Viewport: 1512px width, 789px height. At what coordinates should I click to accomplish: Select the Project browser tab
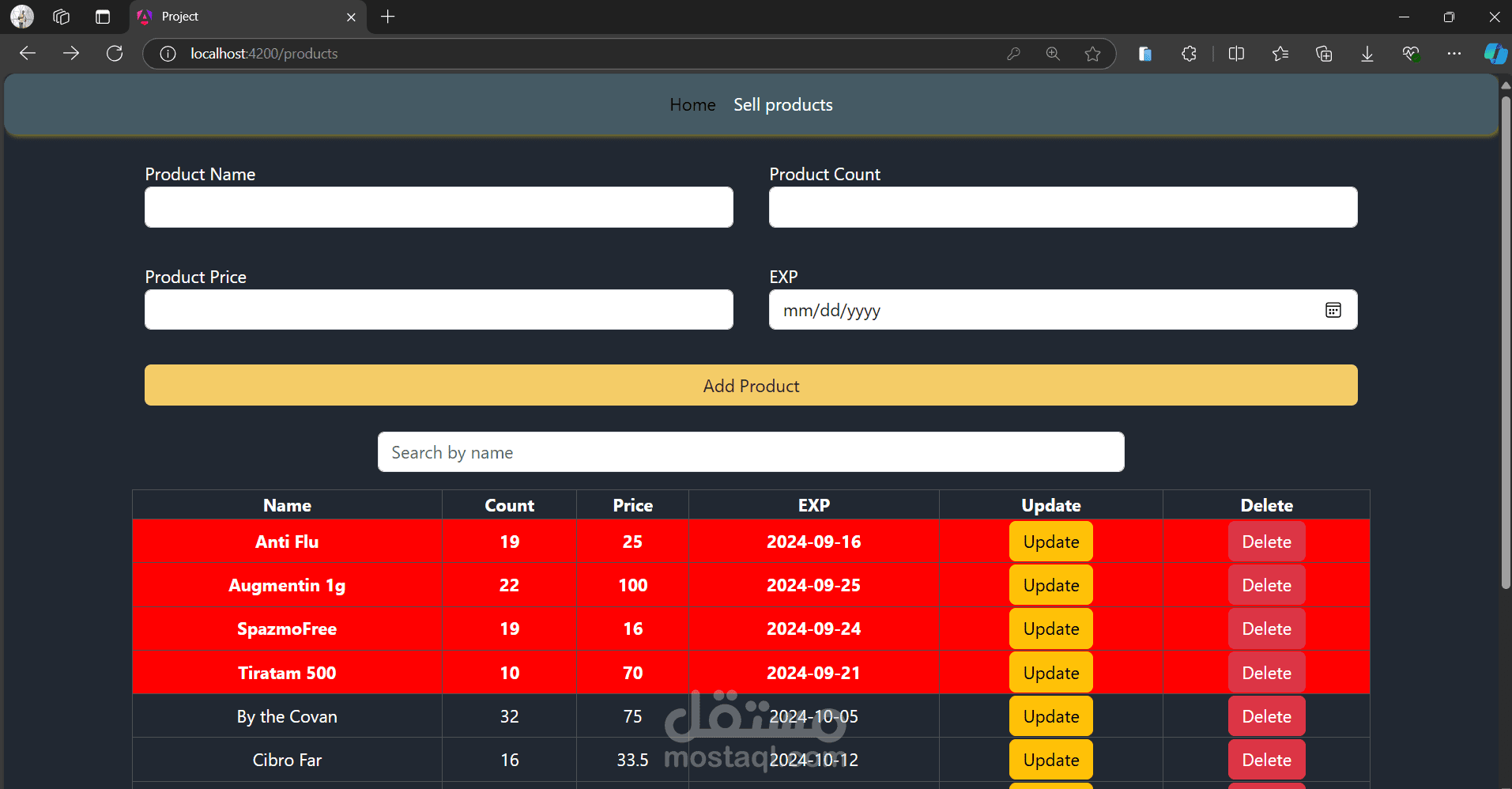point(247,17)
